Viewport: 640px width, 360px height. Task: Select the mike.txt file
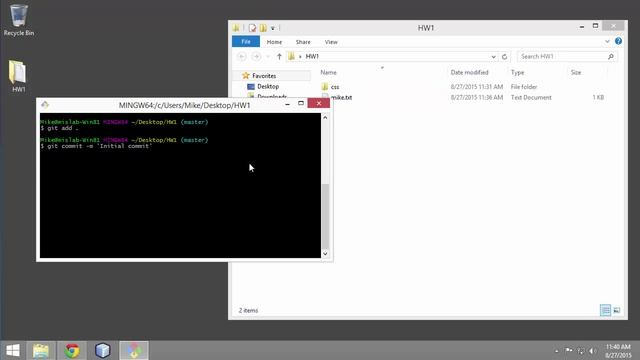click(342, 98)
